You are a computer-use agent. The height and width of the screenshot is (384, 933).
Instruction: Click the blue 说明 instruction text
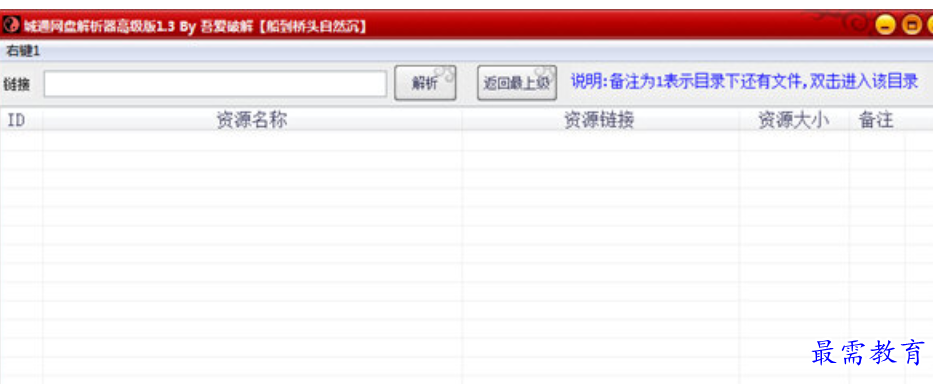pos(744,81)
